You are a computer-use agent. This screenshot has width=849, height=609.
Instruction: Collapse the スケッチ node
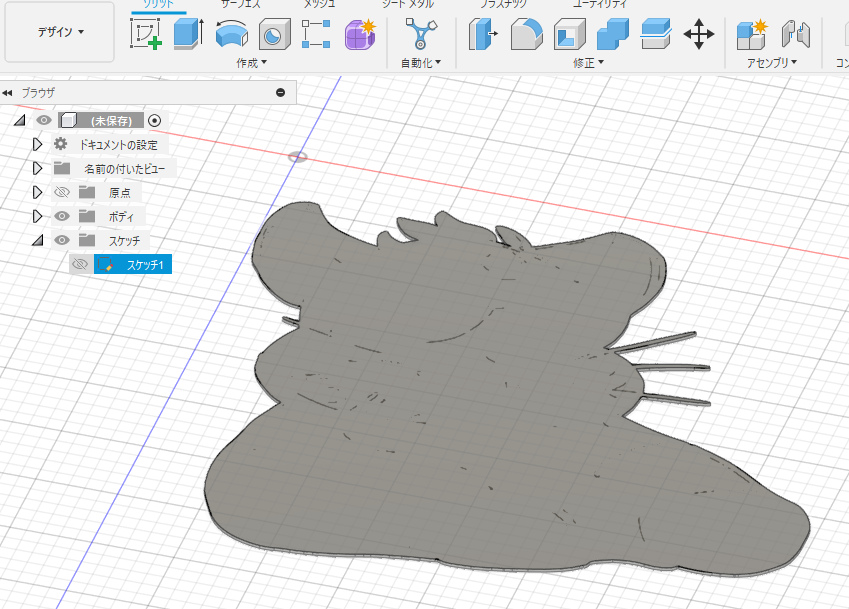[x=37, y=240]
